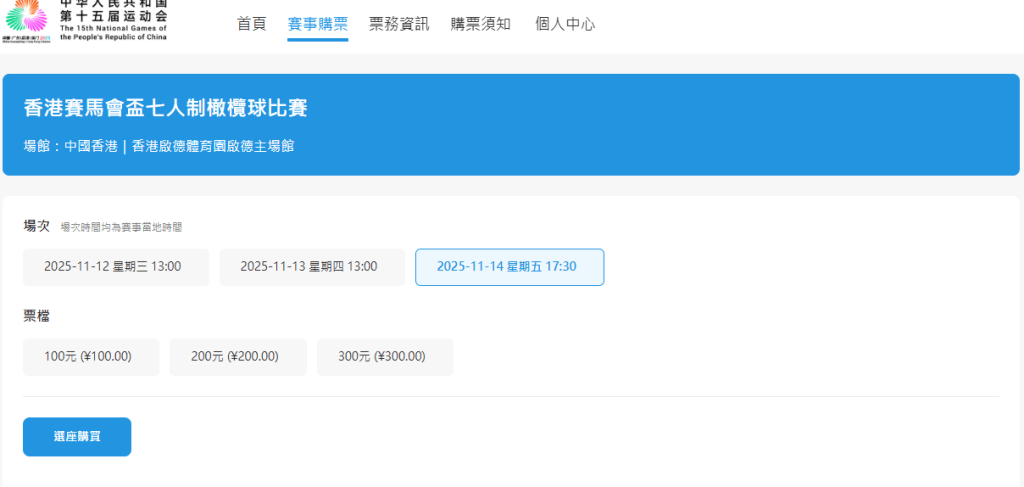Screen dimensions: 1024x487
Task: Click event title 香港賽馬會盃七人制橄欖球比賽
Action: click(x=165, y=108)
